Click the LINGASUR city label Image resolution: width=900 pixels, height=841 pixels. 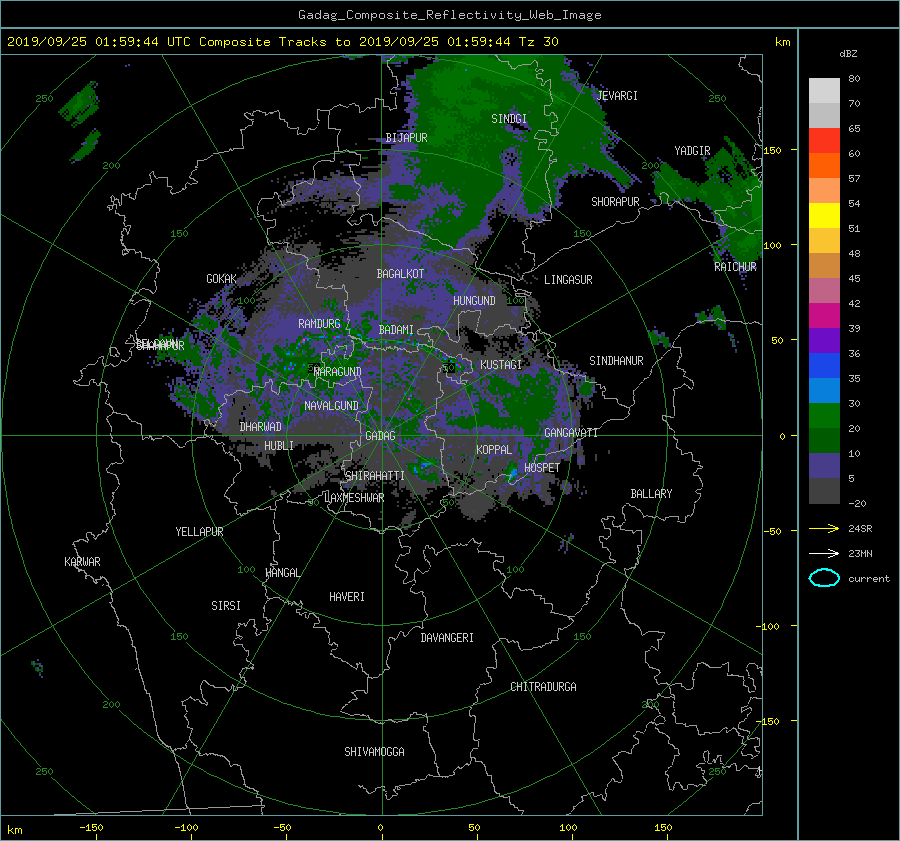[568, 280]
